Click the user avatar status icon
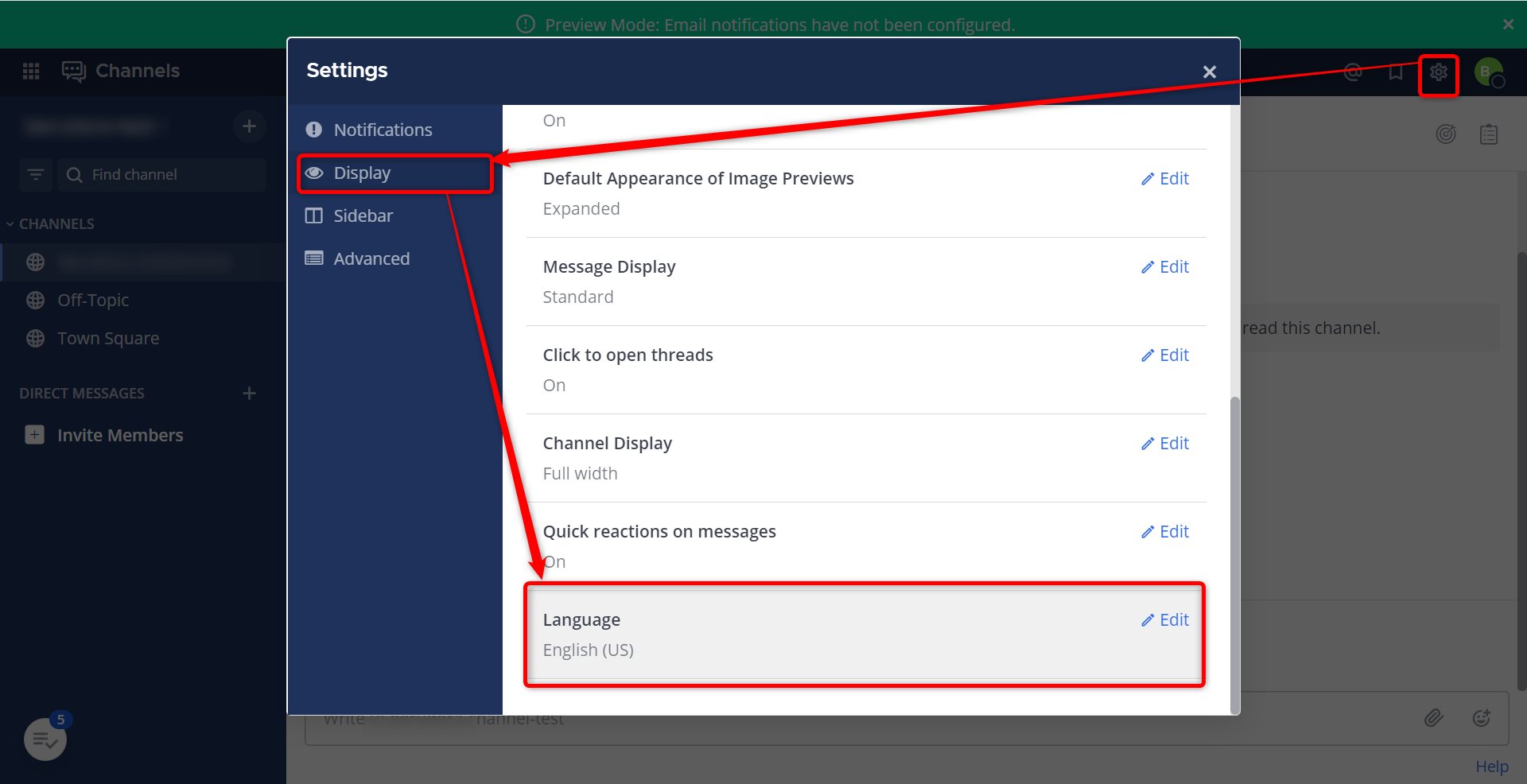Viewport: 1527px width, 784px height. [1489, 72]
